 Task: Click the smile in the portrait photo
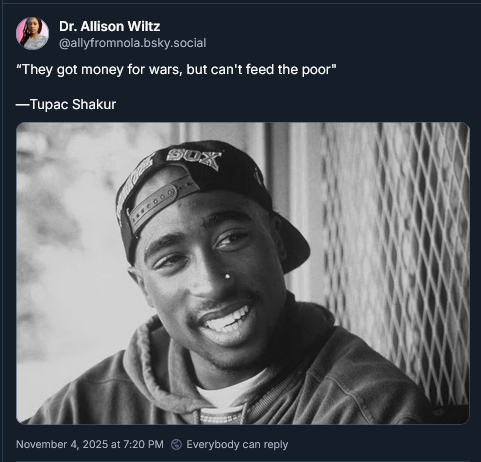point(227,320)
